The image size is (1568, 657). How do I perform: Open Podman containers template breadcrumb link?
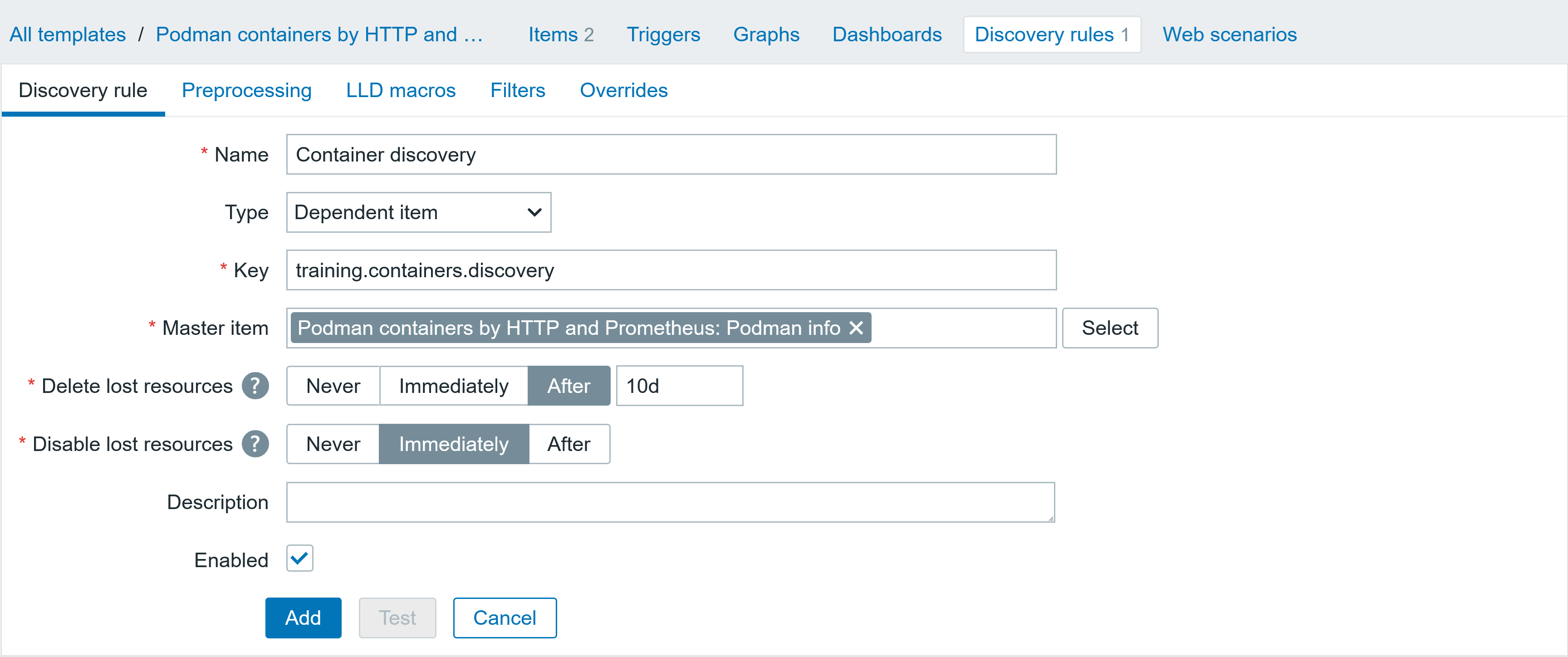coord(319,34)
